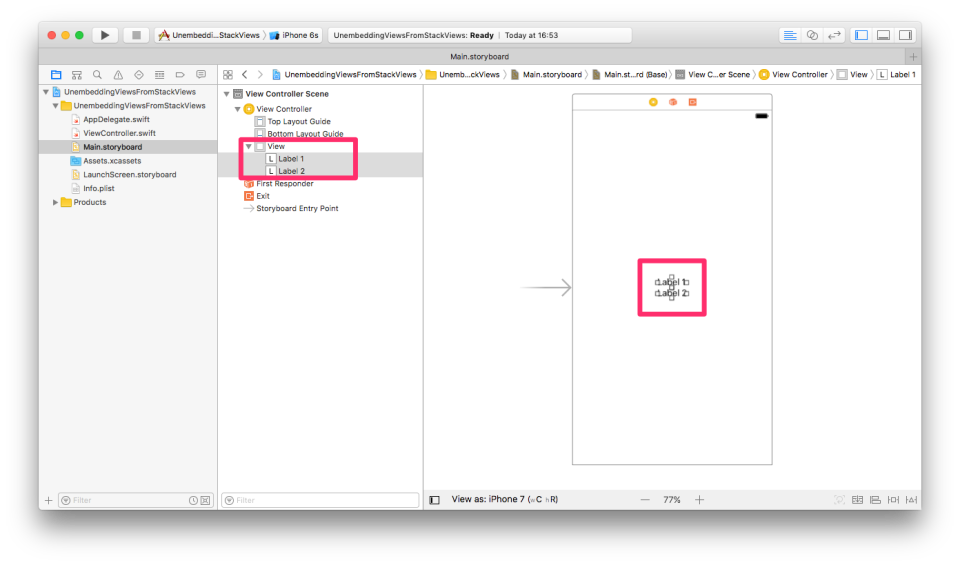Open the Project navigator folder icon
960x565 pixels.
pyautogui.click(x=56, y=75)
